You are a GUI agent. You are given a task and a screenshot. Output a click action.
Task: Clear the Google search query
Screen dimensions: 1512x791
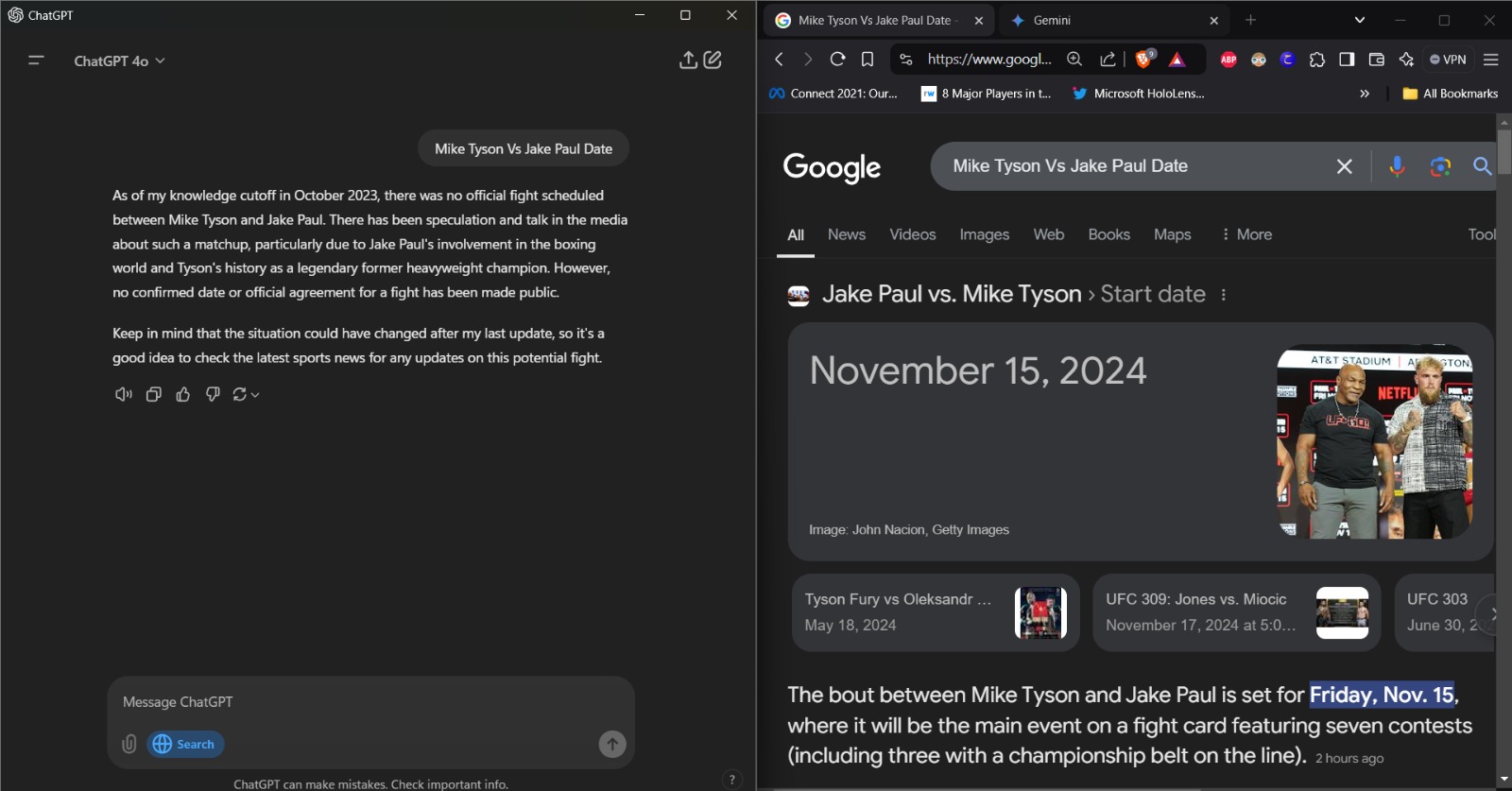click(x=1344, y=166)
